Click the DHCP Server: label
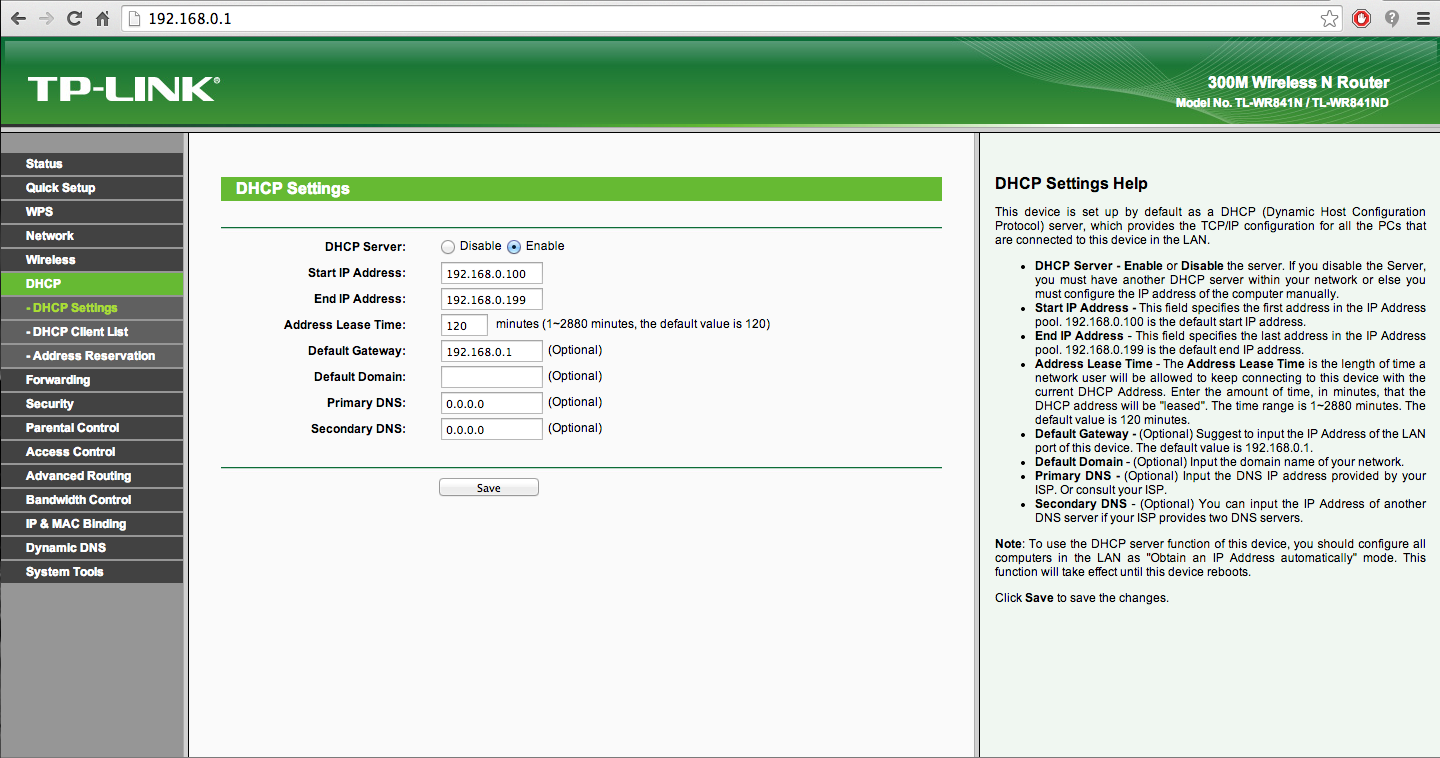 [365, 247]
